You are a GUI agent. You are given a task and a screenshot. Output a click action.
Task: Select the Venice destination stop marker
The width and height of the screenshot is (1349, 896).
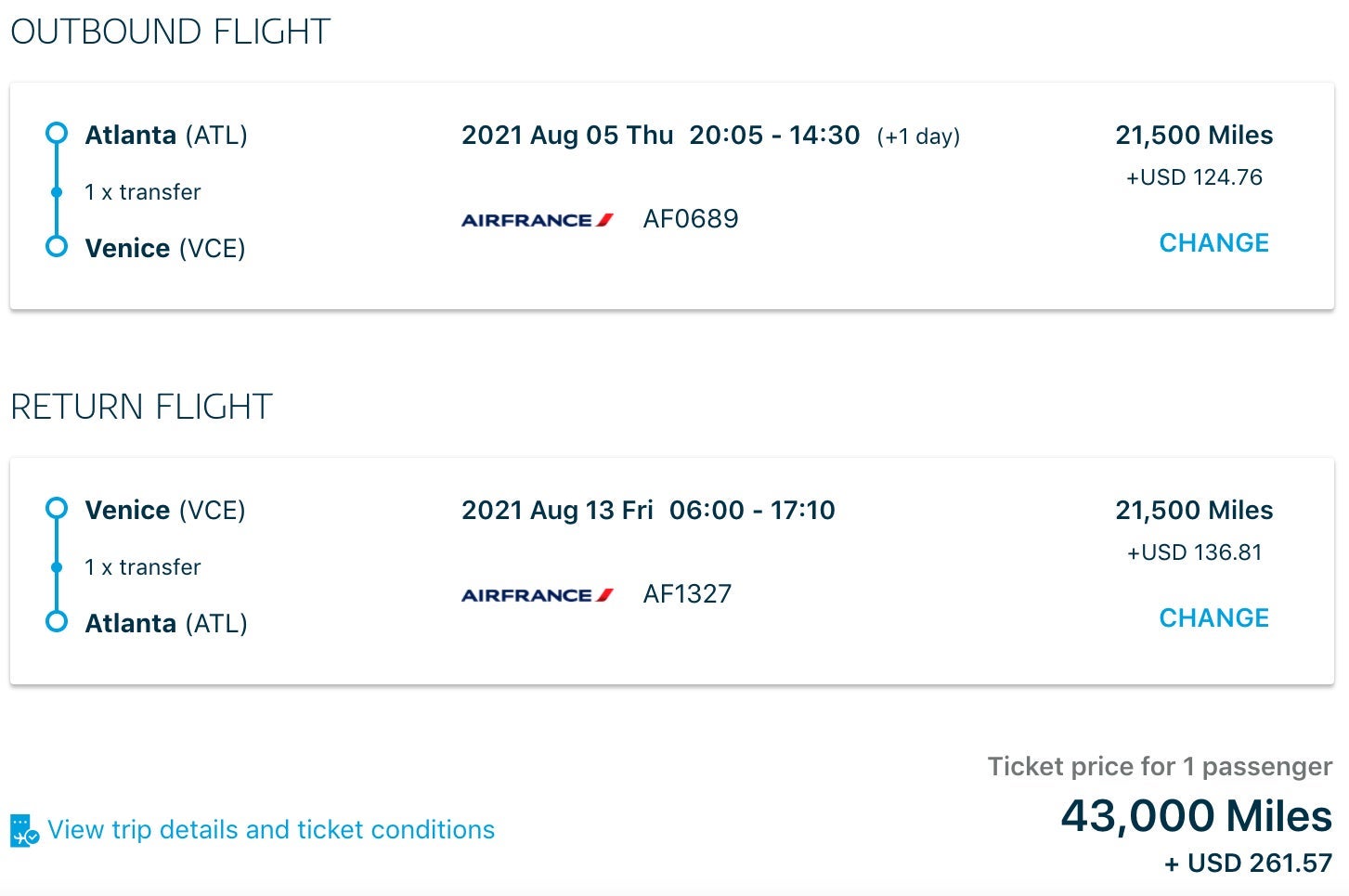[58, 248]
